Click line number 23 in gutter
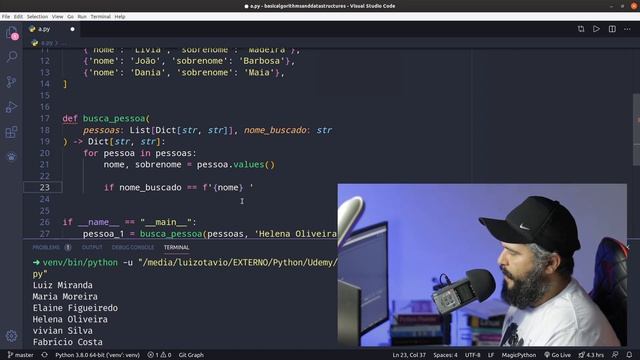Viewport: 640px width, 360px height. pyautogui.click(x=44, y=187)
